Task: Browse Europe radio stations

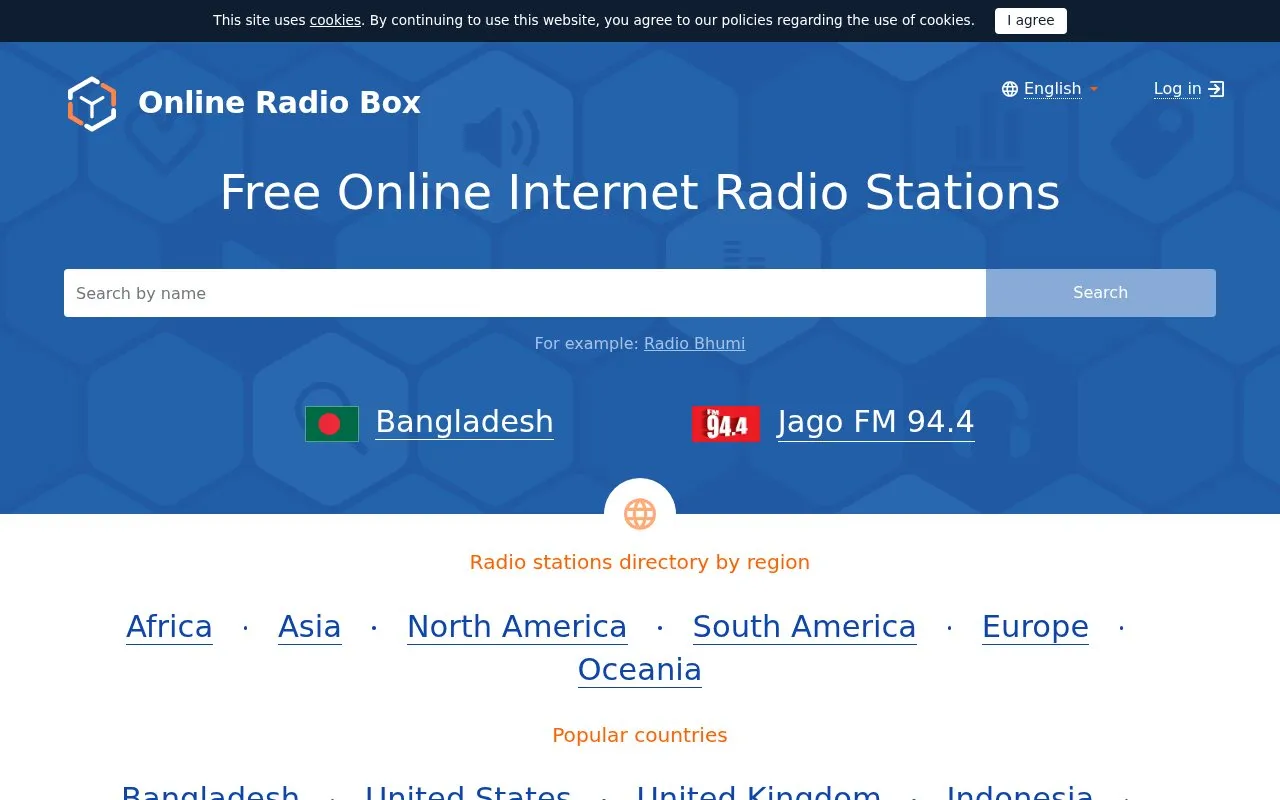Action: 1035,626
